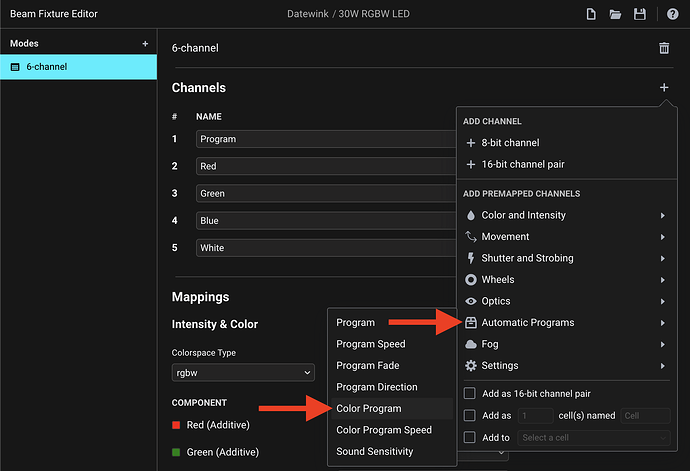
Task: Delete the 6-channel mode with trash icon
Action: click(x=664, y=48)
